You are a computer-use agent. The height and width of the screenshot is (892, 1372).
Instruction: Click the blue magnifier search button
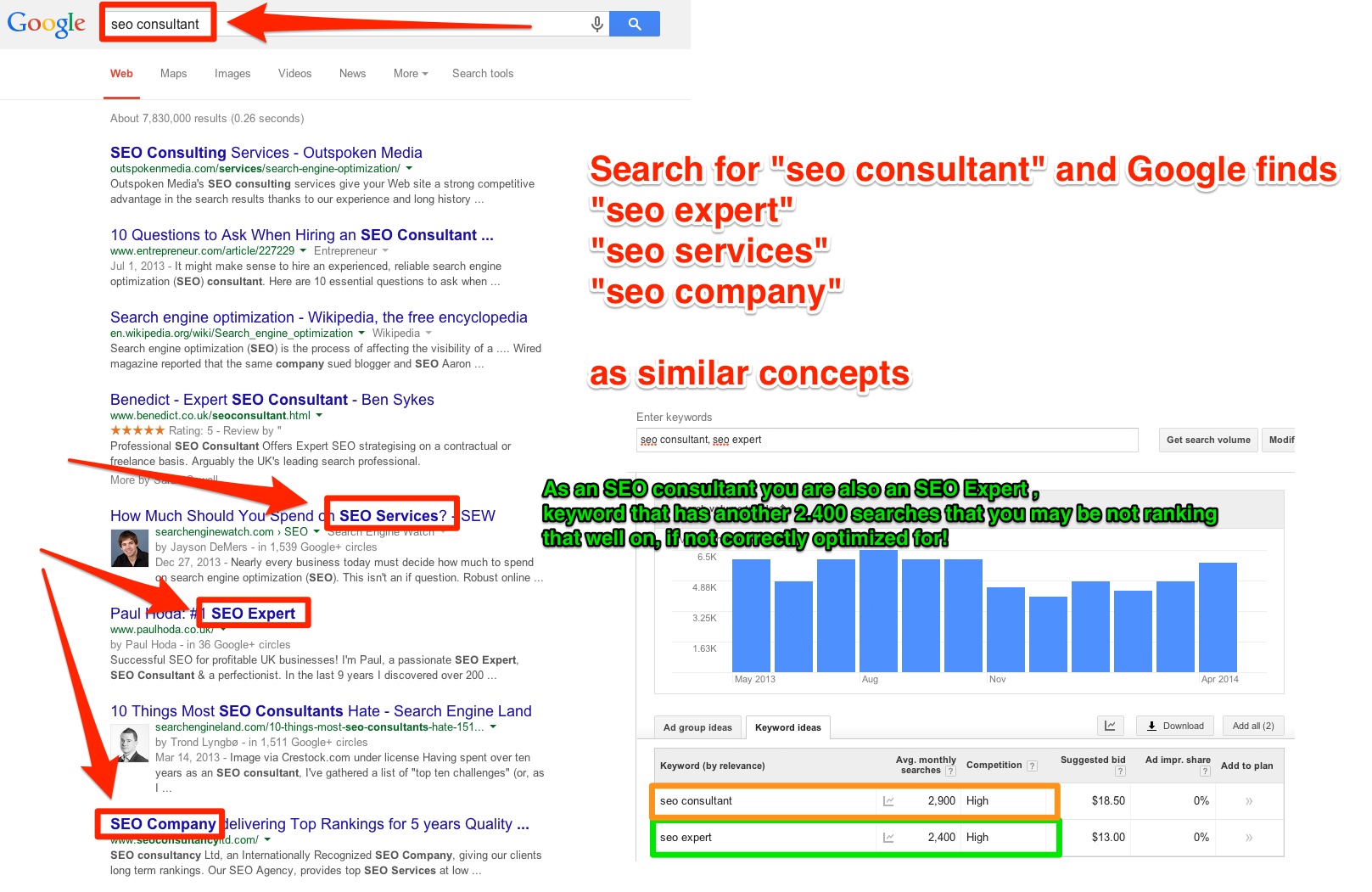(x=634, y=24)
